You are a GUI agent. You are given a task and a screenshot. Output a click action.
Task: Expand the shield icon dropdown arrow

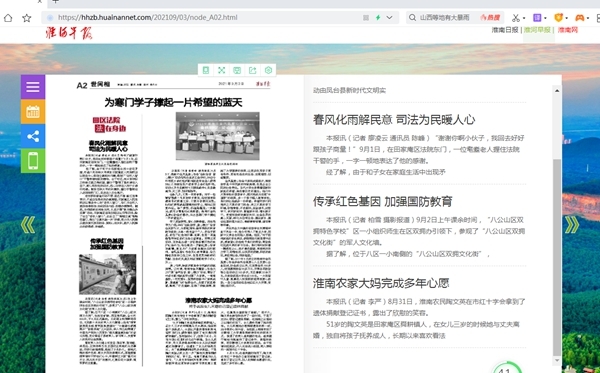[566, 18]
